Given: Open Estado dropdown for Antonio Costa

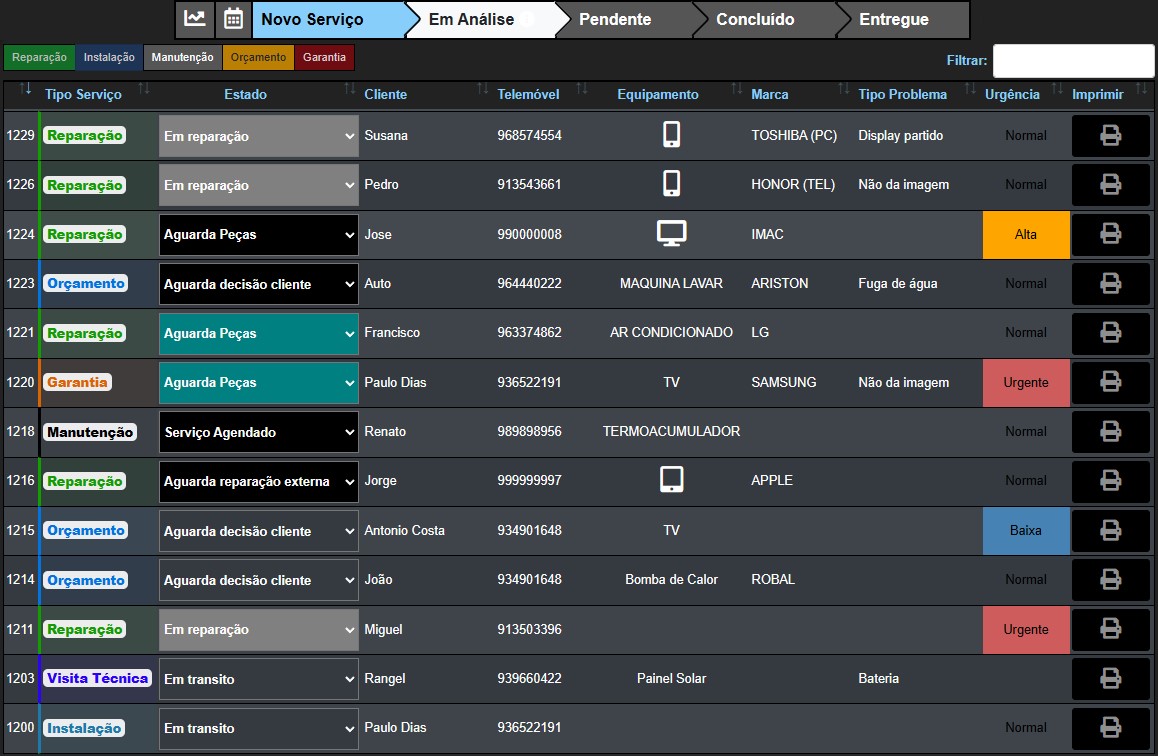Looking at the screenshot, I should (258, 531).
